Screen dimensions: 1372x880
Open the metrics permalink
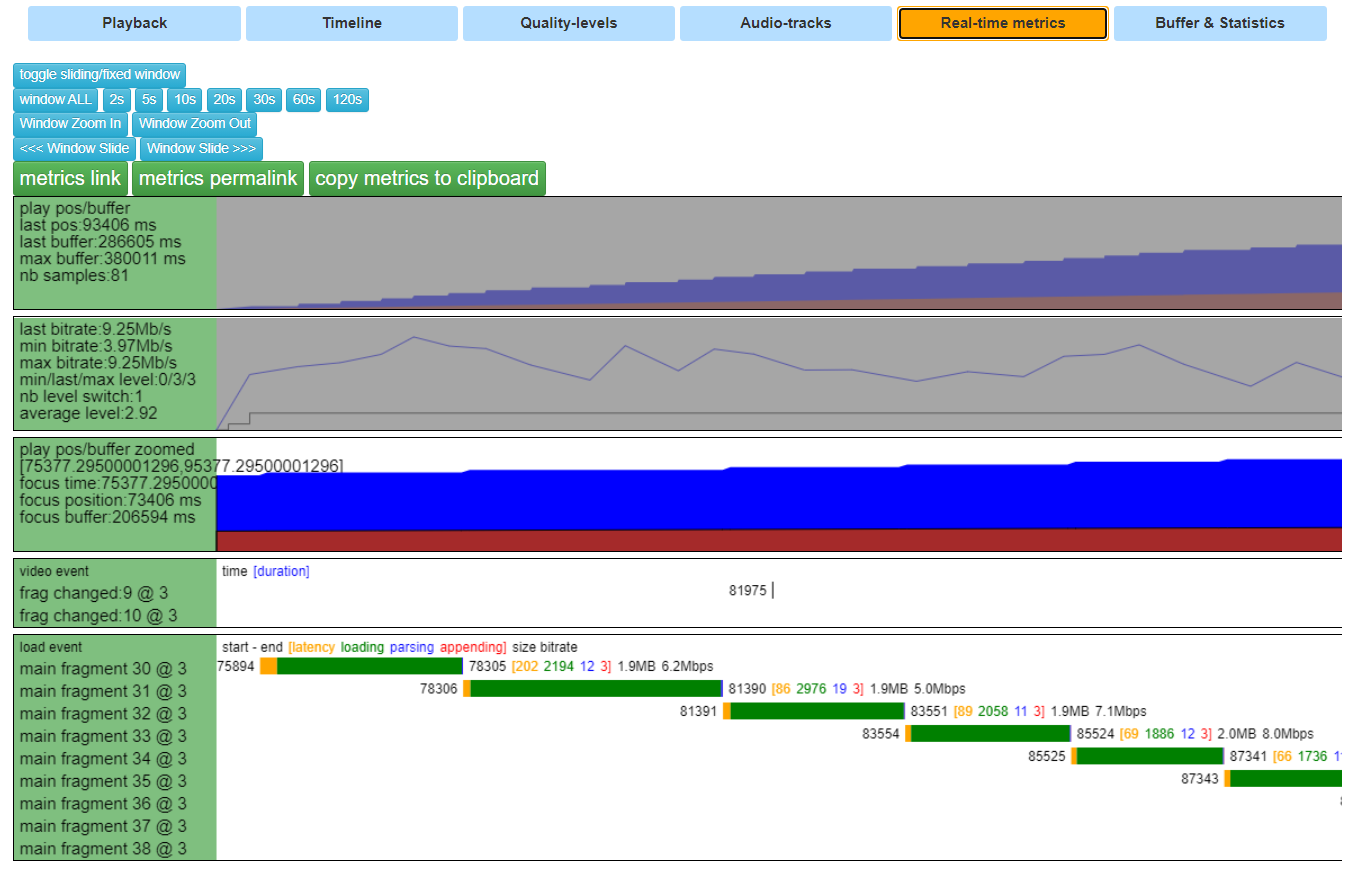218,179
